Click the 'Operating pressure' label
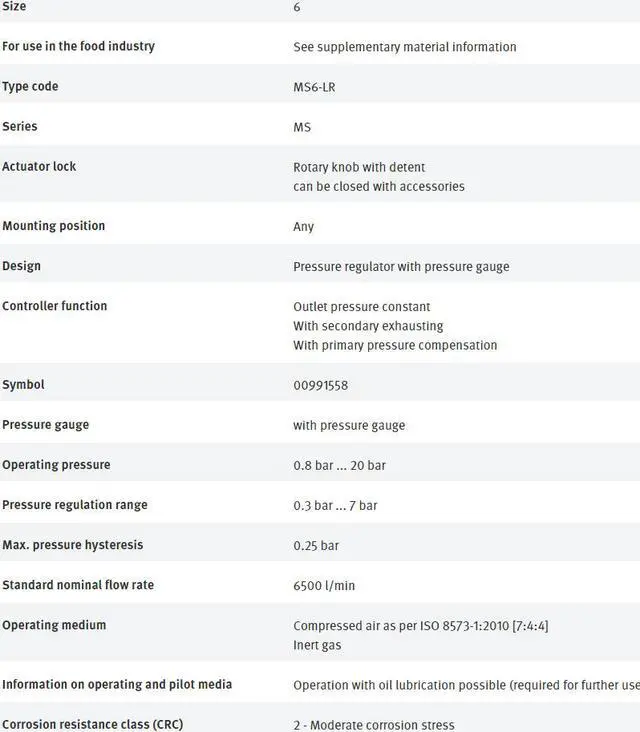 [56, 465]
